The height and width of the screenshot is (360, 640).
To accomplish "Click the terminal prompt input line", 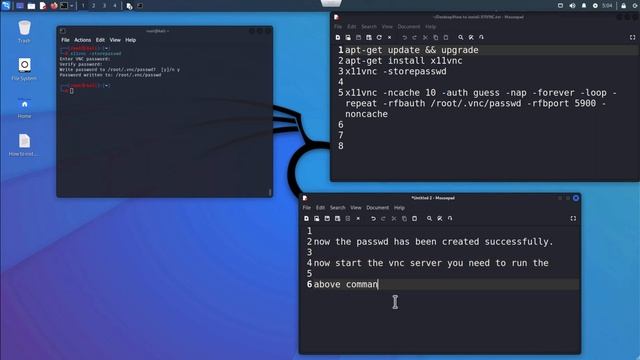I will click(71, 91).
